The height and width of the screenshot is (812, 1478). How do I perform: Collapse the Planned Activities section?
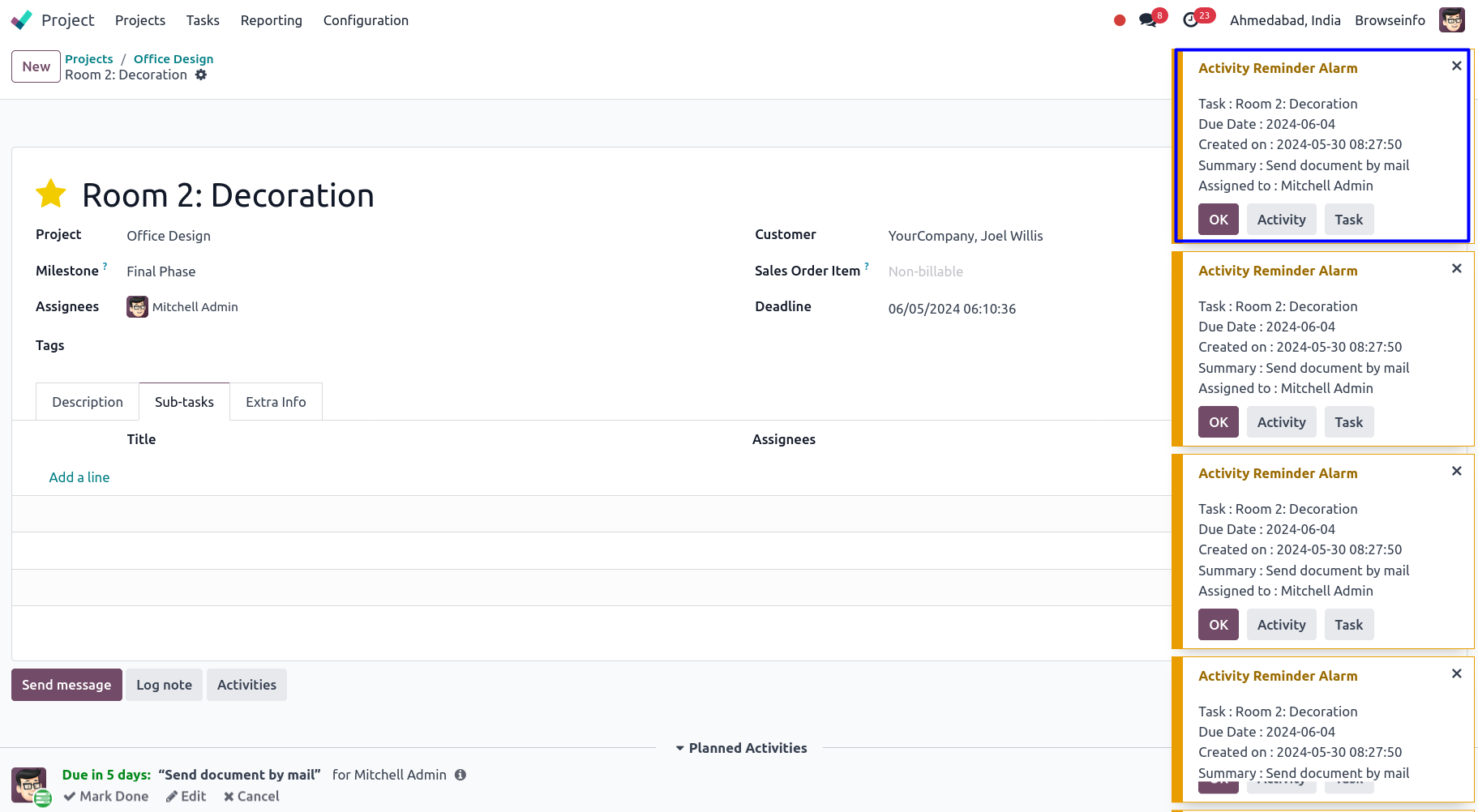(741, 748)
